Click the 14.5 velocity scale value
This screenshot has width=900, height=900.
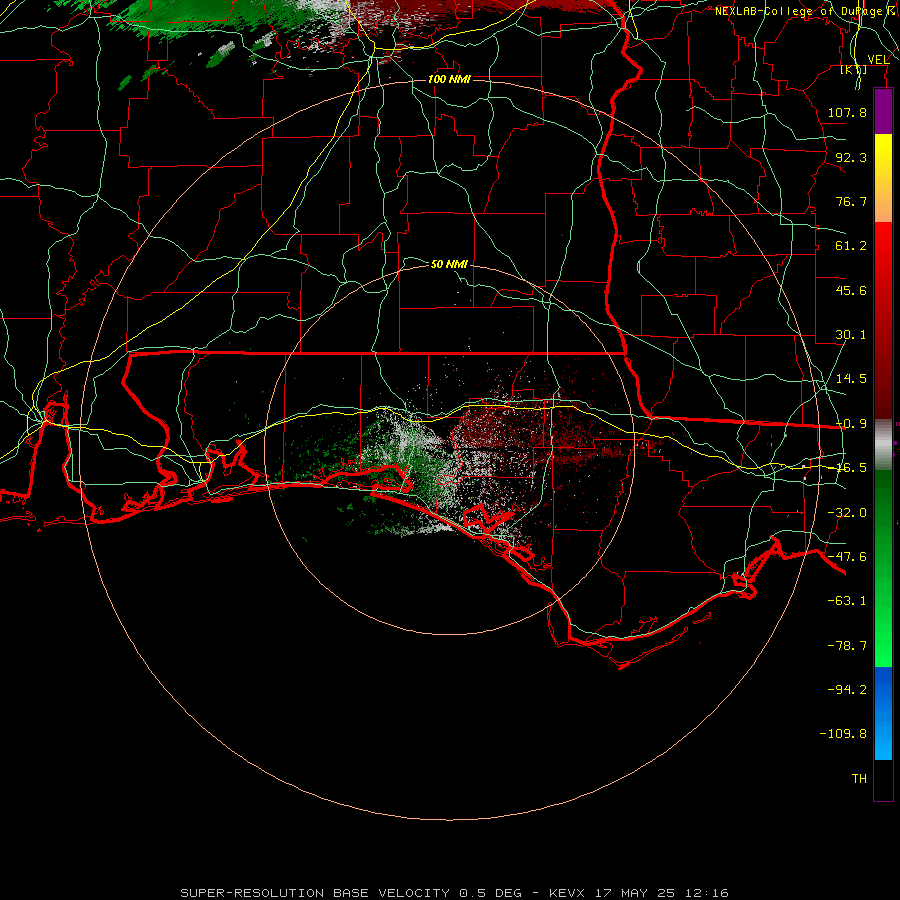(851, 379)
